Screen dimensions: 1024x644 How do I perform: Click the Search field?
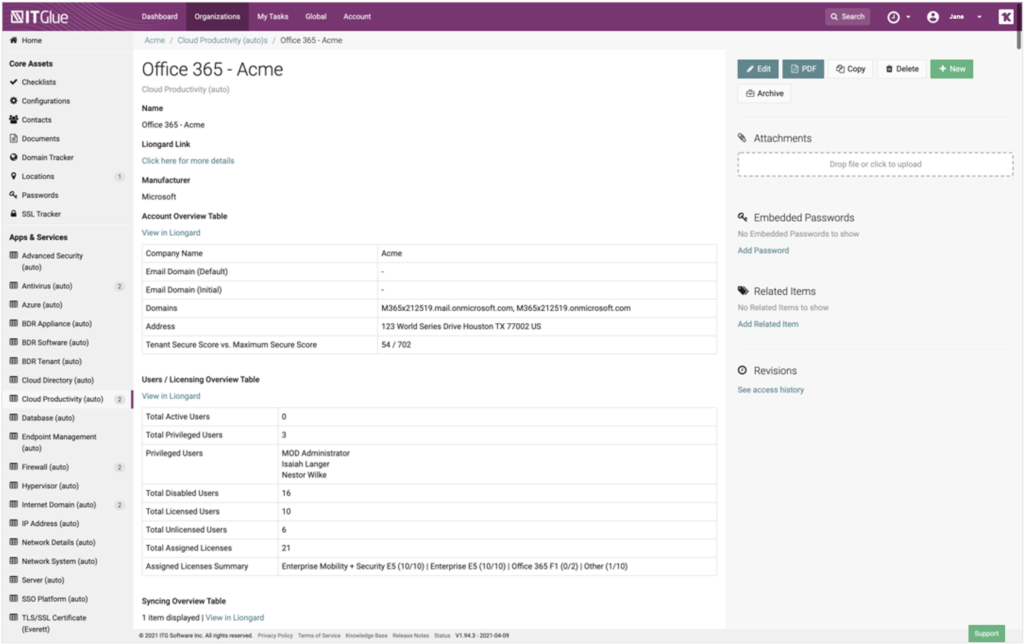coord(848,17)
